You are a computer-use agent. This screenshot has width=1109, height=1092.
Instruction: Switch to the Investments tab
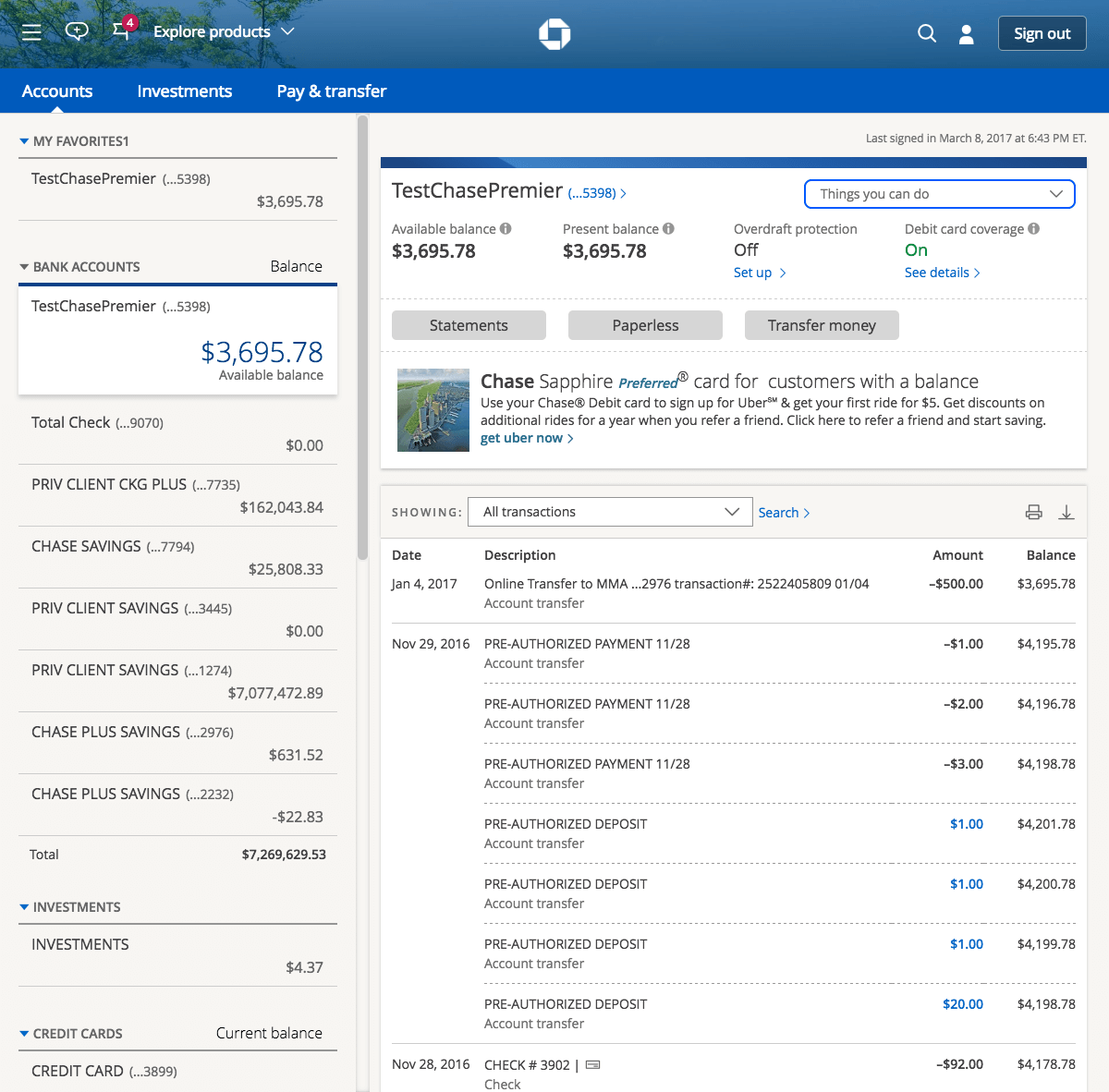pyautogui.click(x=185, y=91)
